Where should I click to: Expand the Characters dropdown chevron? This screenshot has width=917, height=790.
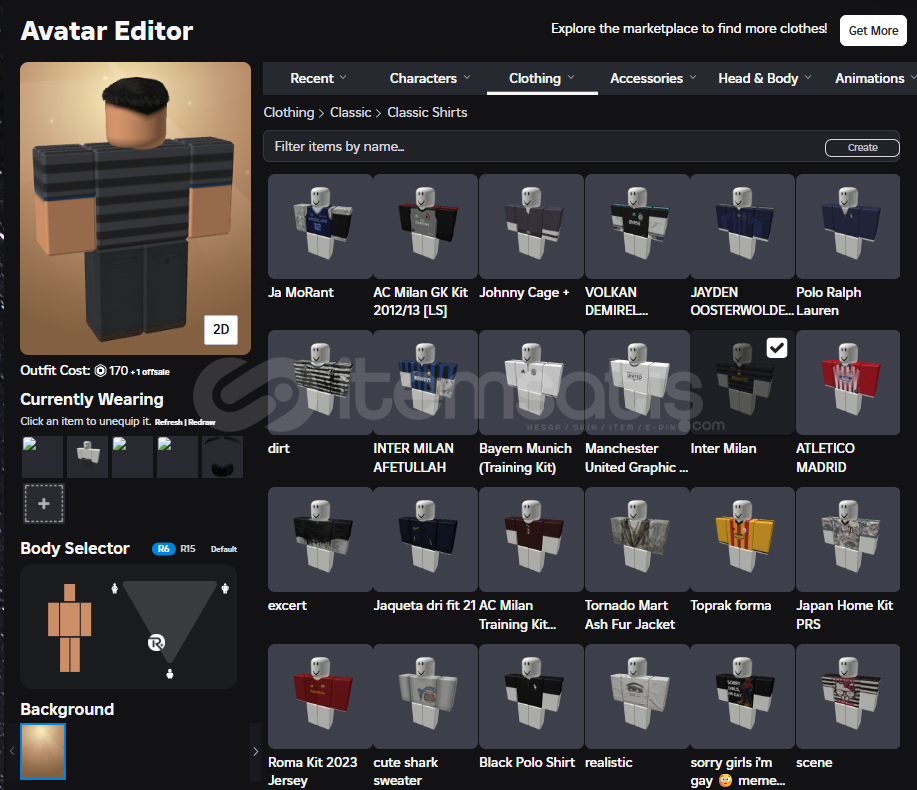[467, 77]
